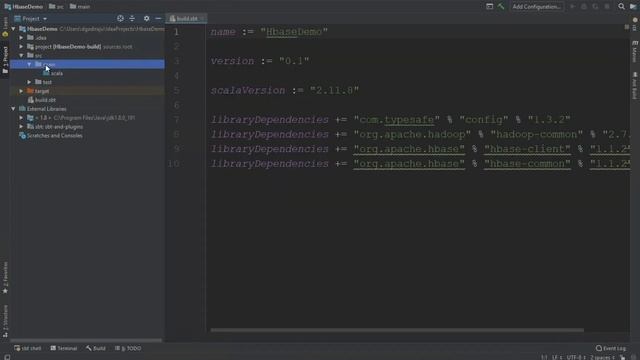
Task: Click the read-only lock icon in status bar
Action: point(622,358)
